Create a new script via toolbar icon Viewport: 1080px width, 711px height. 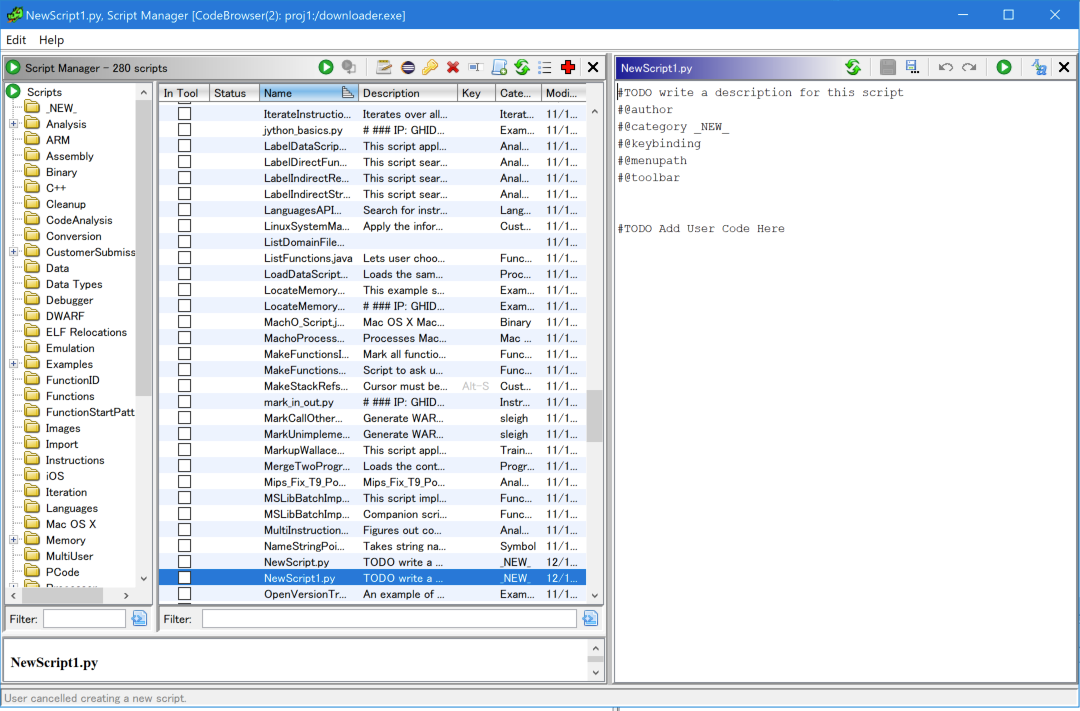[499, 67]
